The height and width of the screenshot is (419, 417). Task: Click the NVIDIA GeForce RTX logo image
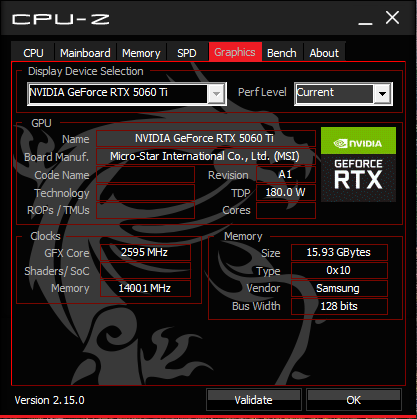(x=358, y=164)
